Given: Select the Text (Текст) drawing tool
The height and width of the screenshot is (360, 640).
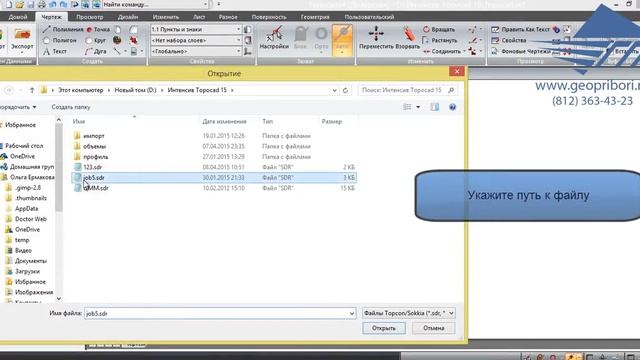Looking at the screenshot, I should tap(55, 51).
